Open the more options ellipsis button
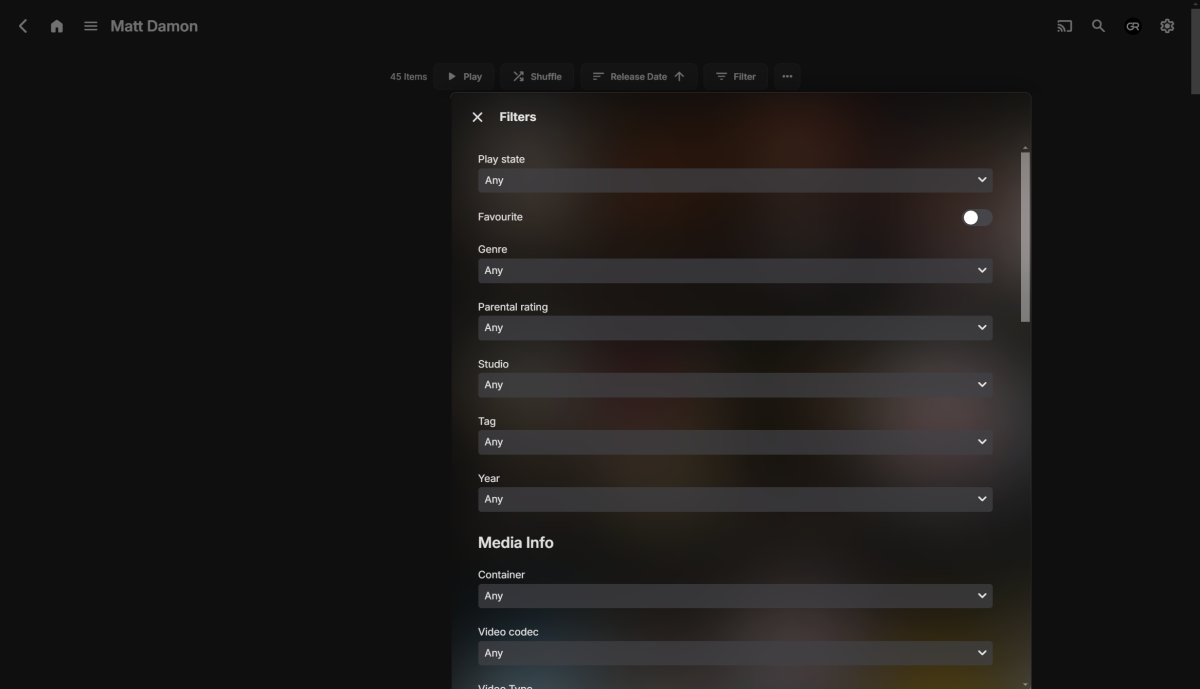The image size is (1200, 689). [787, 76]
